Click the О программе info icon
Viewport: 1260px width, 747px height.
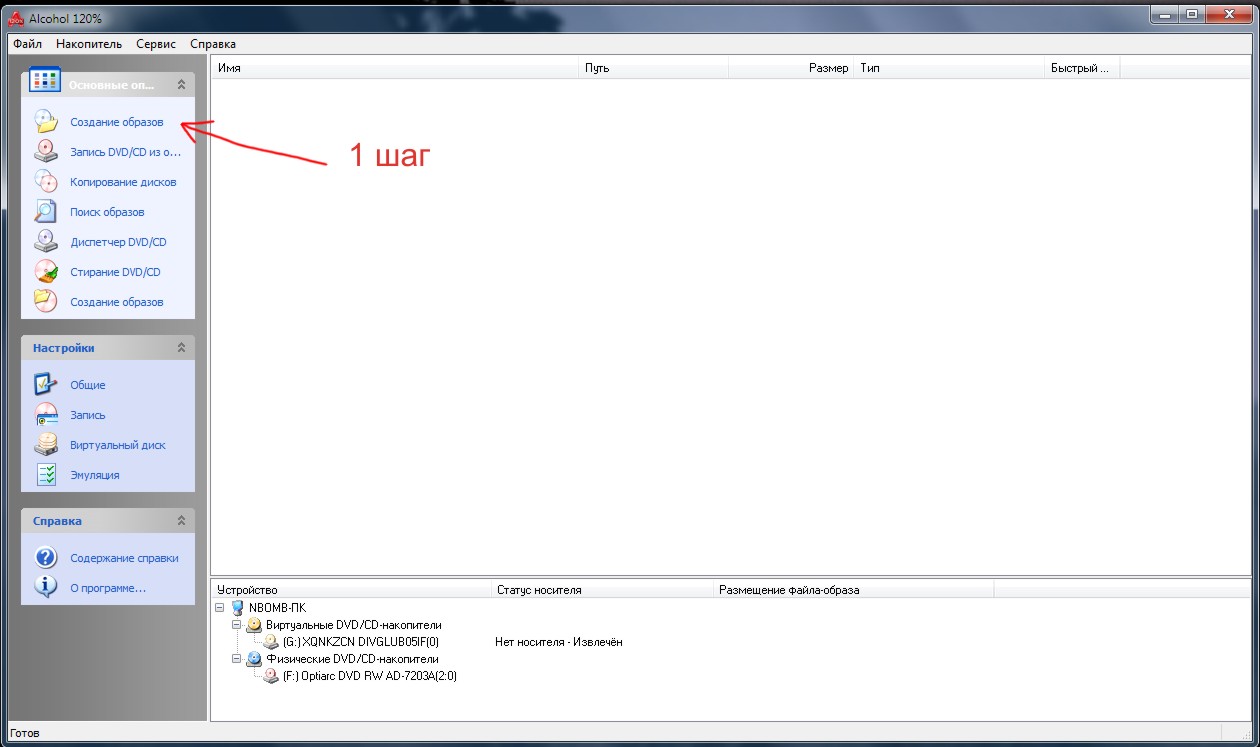coord(46,588)
